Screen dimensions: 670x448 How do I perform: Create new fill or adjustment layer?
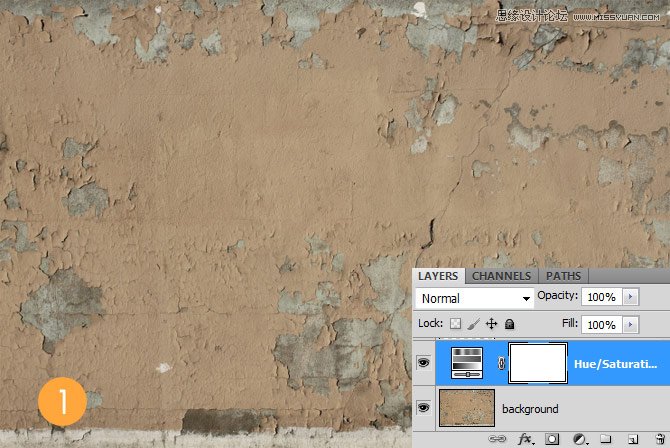pos(579,439)
